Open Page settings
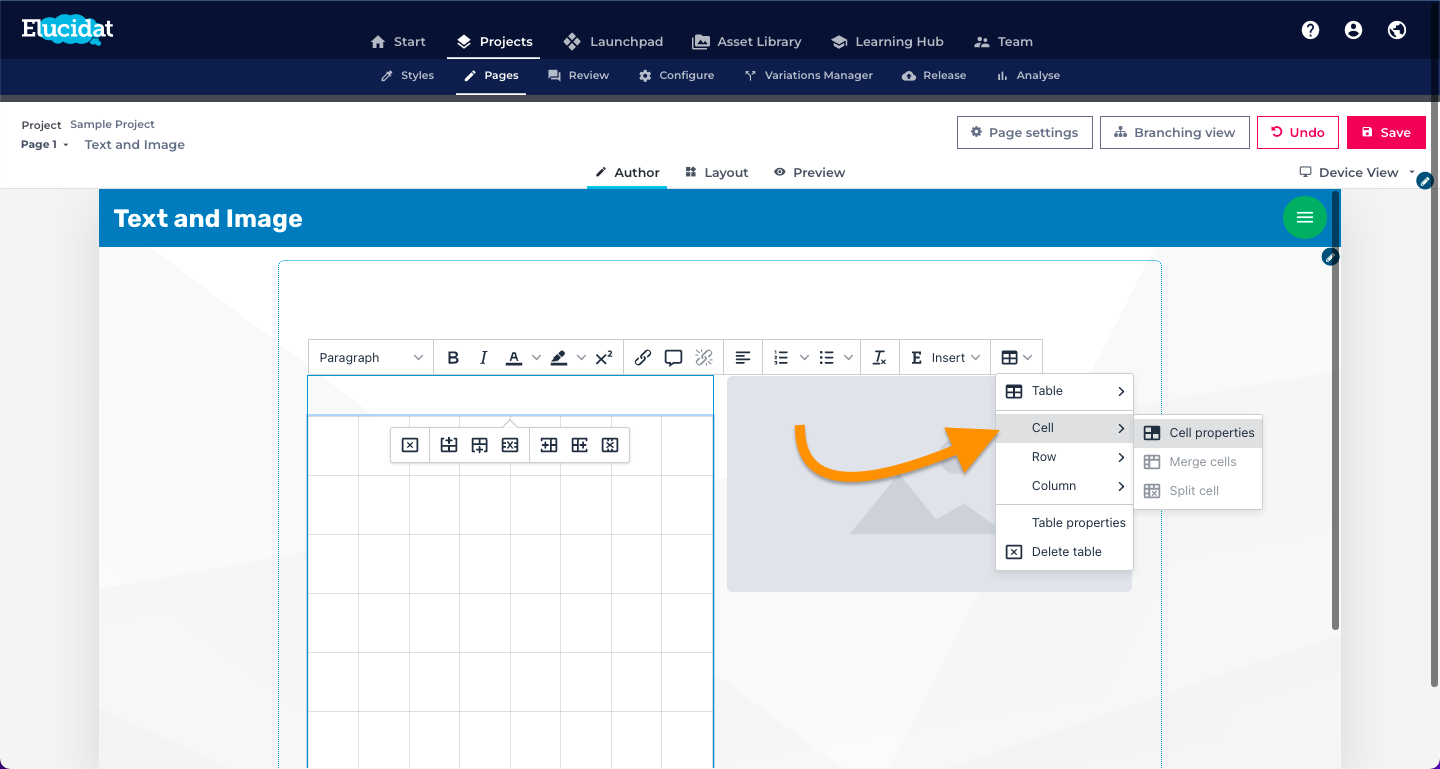 (x=1024, y=132)
